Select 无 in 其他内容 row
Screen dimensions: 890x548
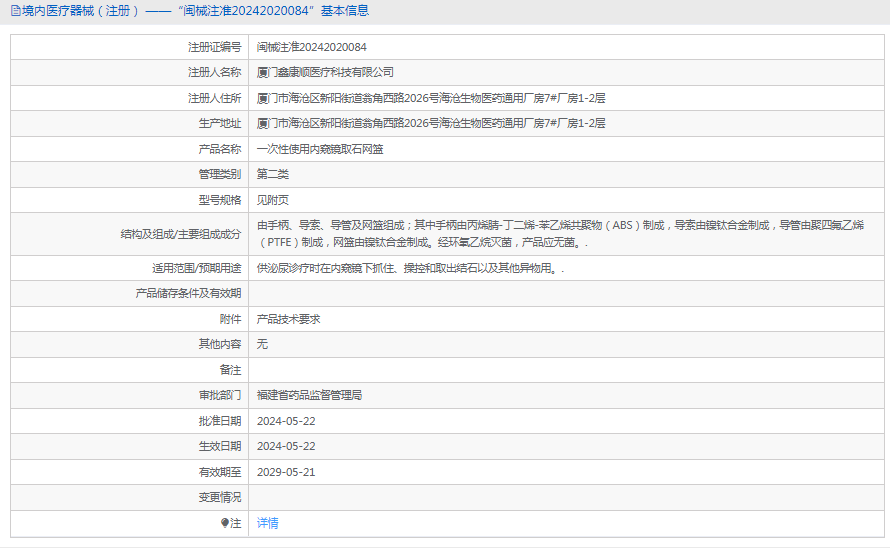coord(262,344)
